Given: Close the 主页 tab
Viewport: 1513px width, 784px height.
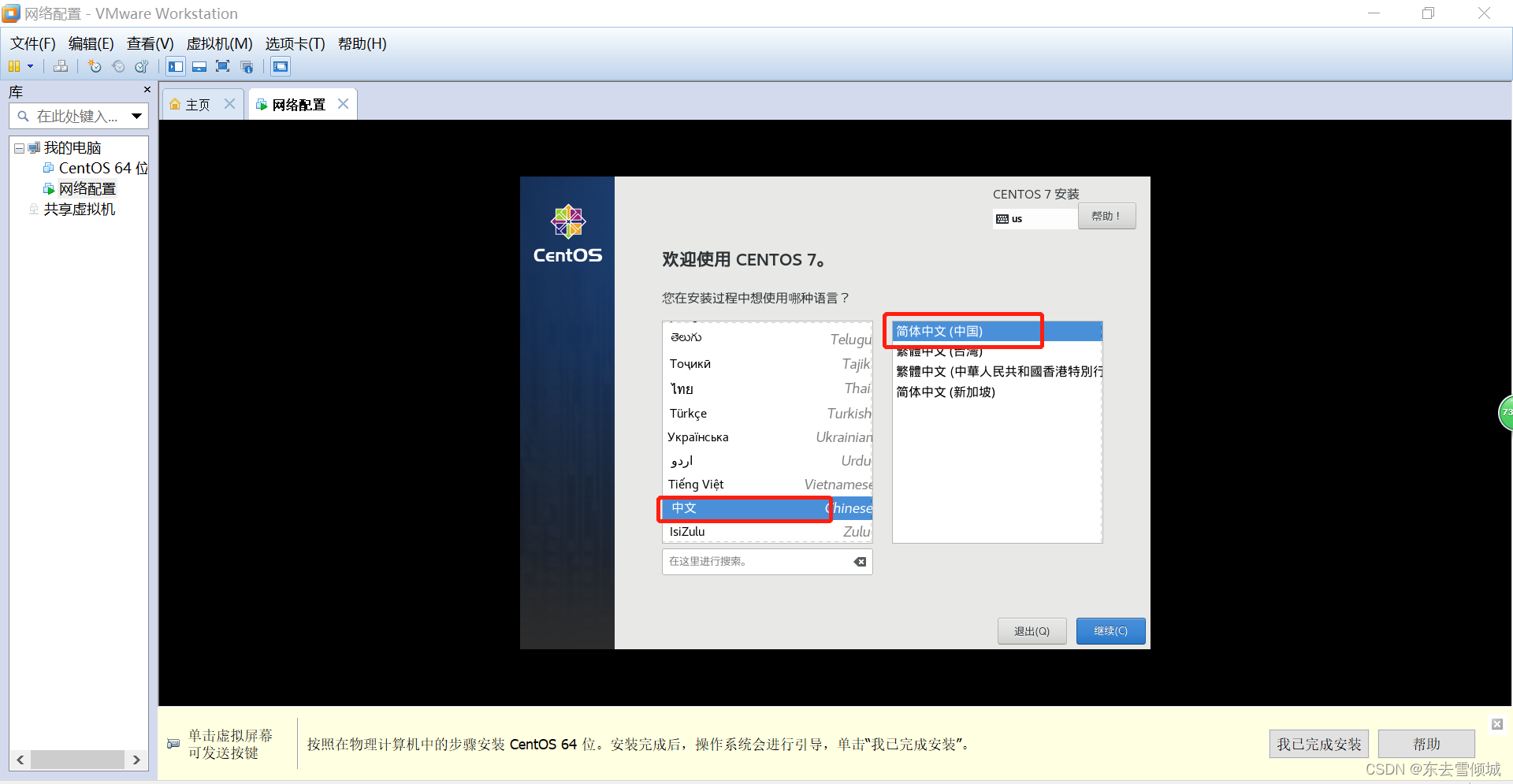Looking at the screenshot, I should [229, 104].
